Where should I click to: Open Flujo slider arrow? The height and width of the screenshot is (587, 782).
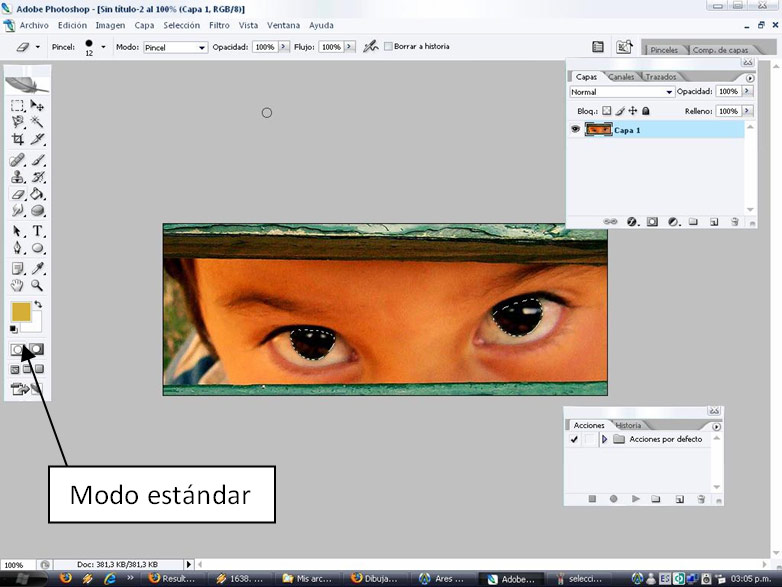(350, 46)
